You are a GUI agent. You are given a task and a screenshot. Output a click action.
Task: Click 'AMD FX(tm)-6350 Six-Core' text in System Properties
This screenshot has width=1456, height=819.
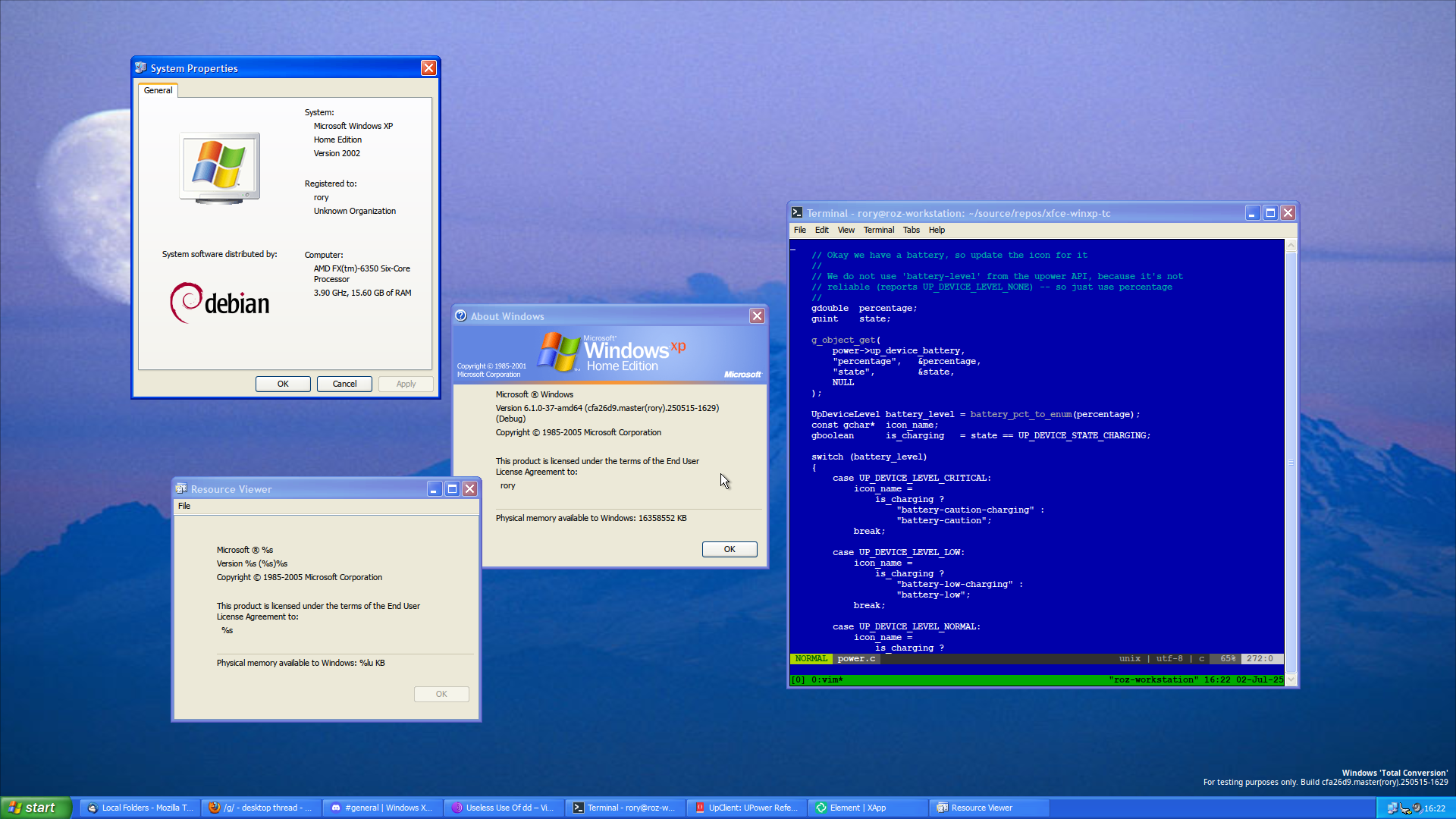click(362, 268)
